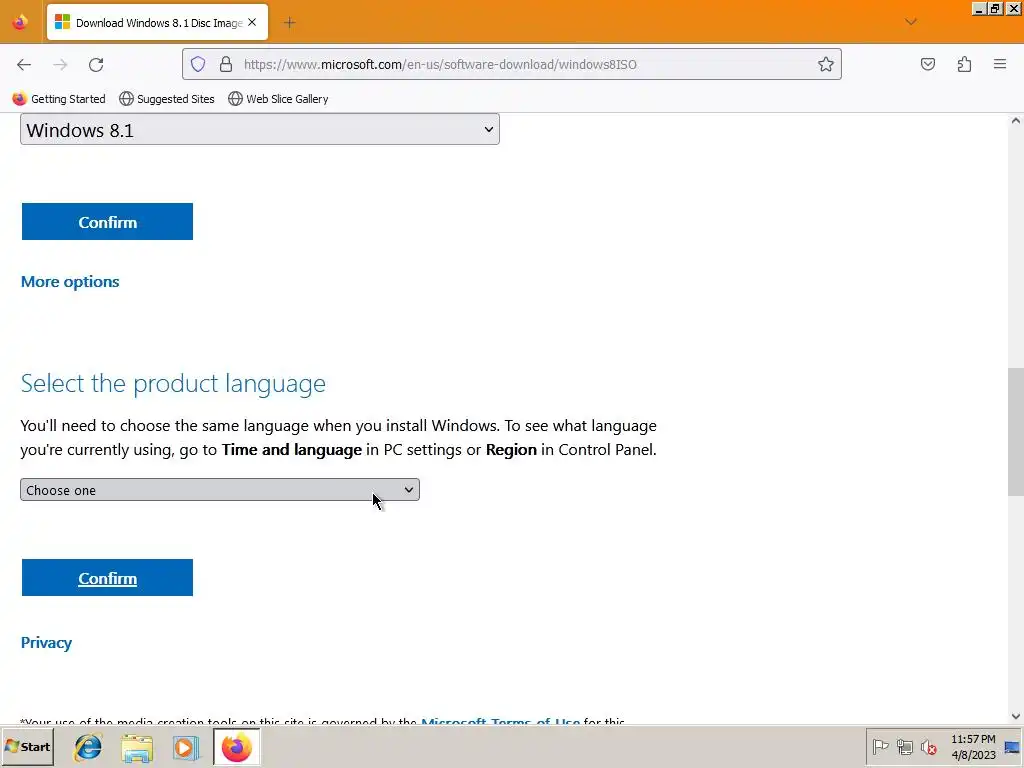Open the Windows Start menu

28,746
